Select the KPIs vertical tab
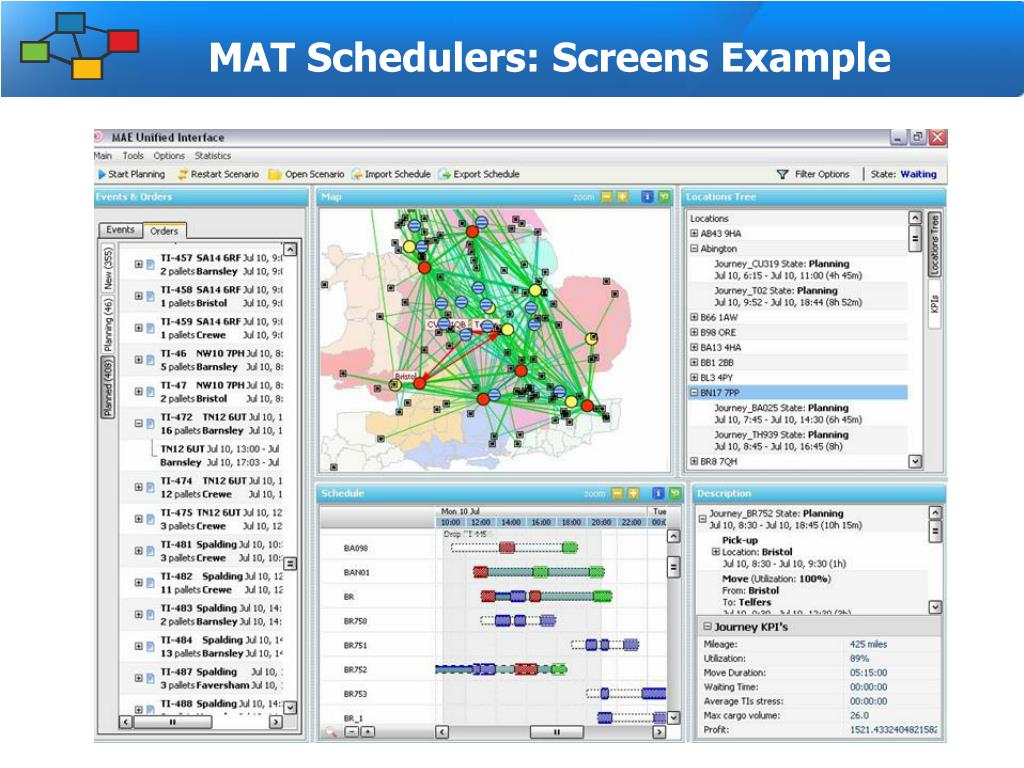1024x768 pixels. click(935, 304)
